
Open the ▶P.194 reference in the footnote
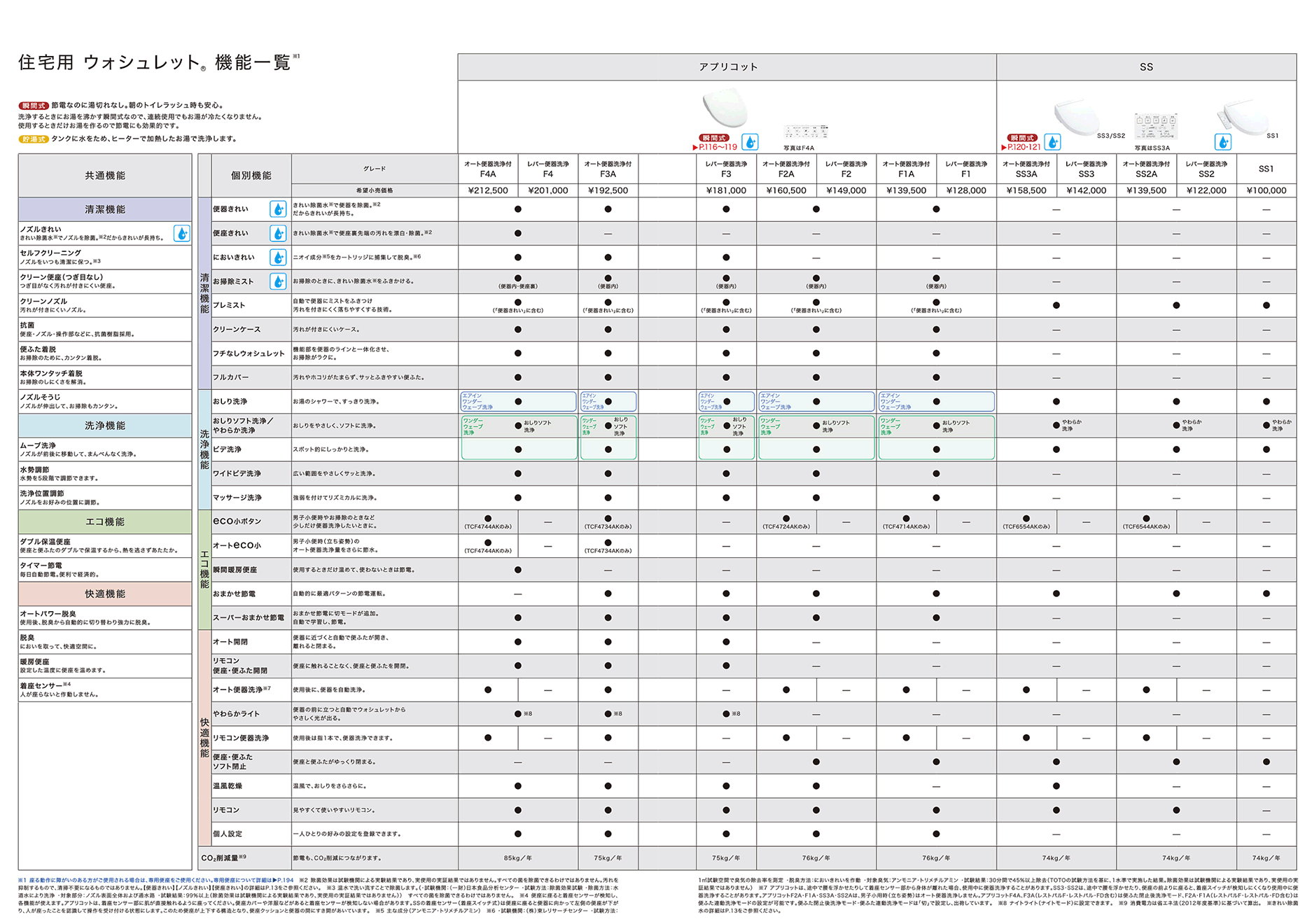tap(283, 880)
